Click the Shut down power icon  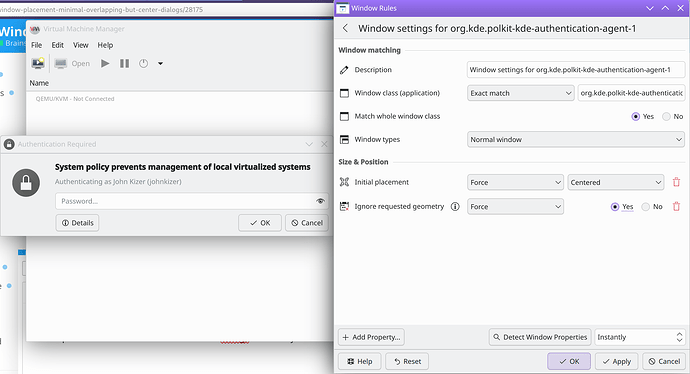pyautogui.click(x=143, y=63)
